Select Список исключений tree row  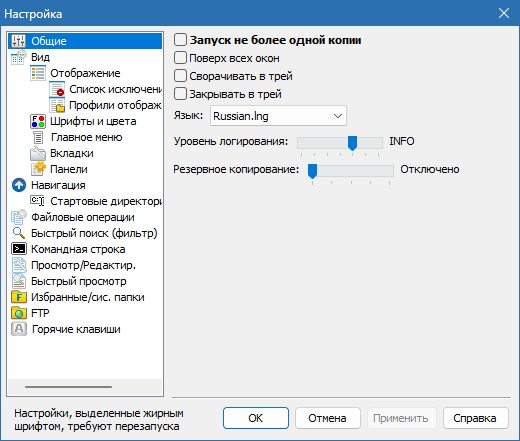[x=115, y=89]
